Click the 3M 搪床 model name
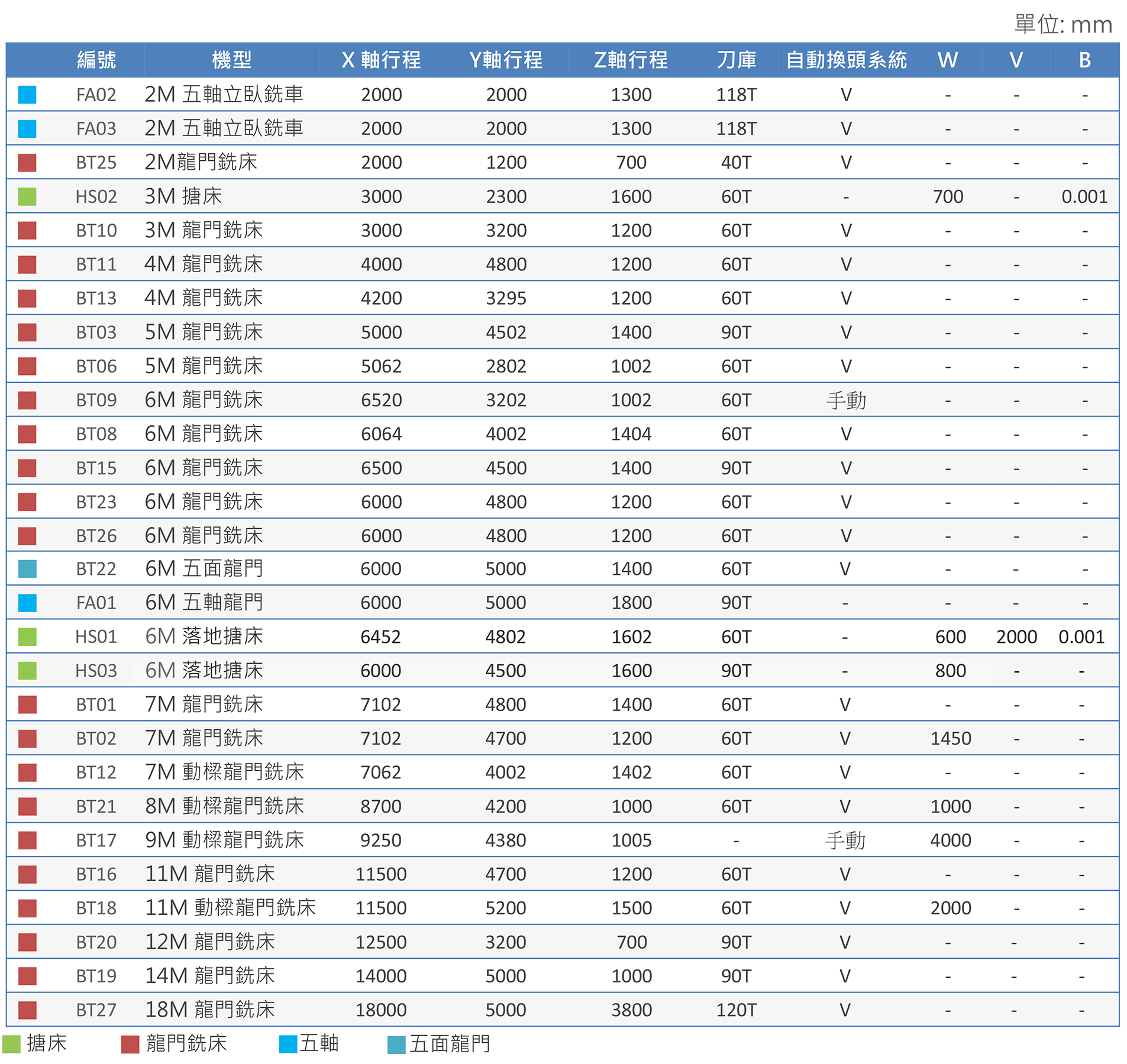The width and height of the screenshot is (1127, 1064). coord(183,196)
